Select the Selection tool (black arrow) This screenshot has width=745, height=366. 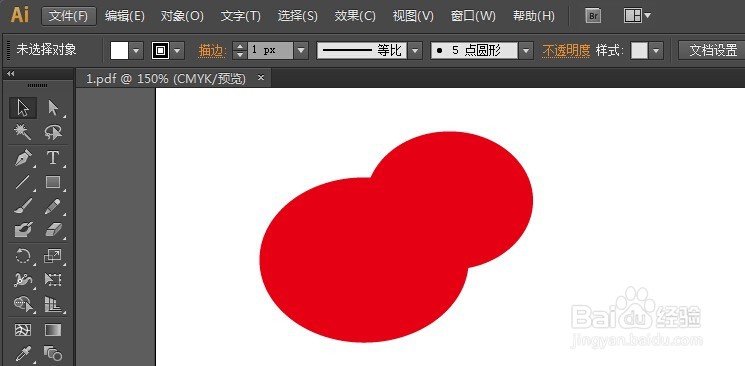(23, 108)
